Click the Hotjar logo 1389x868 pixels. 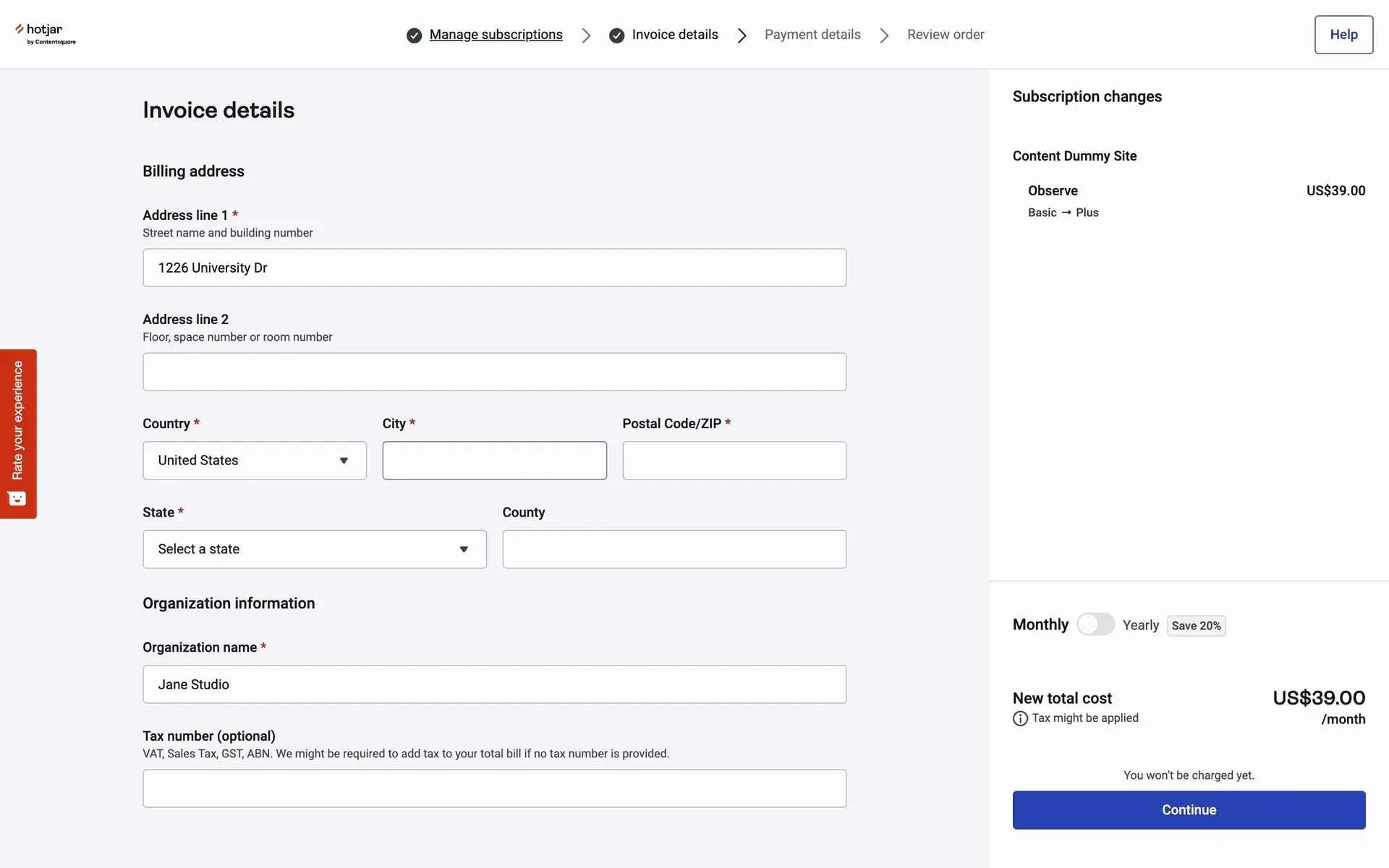(x=45, y=33)
